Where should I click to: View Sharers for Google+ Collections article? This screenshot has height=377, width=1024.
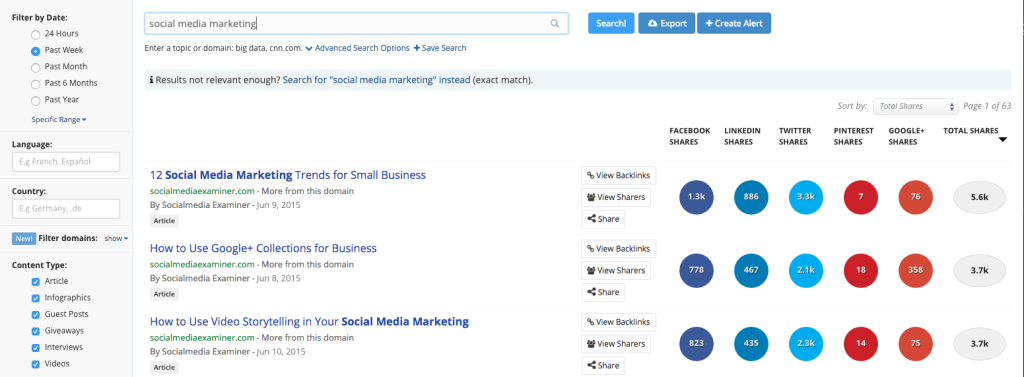point(616,270)
